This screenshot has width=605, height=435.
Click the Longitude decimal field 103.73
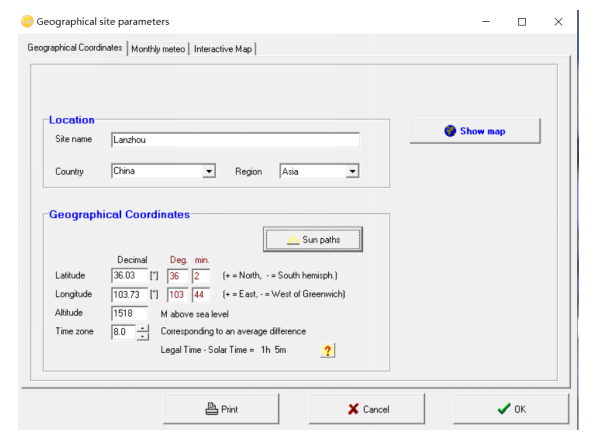click(x=129, y=295)
